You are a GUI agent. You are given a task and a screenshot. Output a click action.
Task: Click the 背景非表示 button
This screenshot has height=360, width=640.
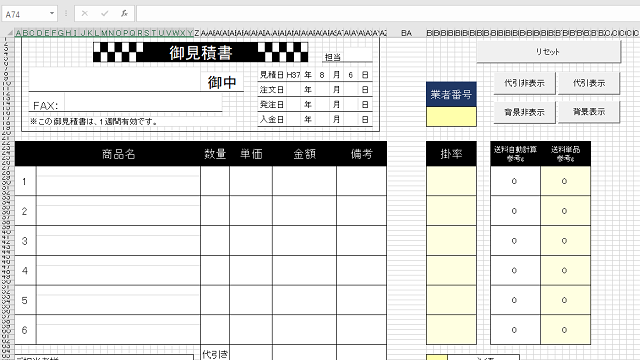524,112
